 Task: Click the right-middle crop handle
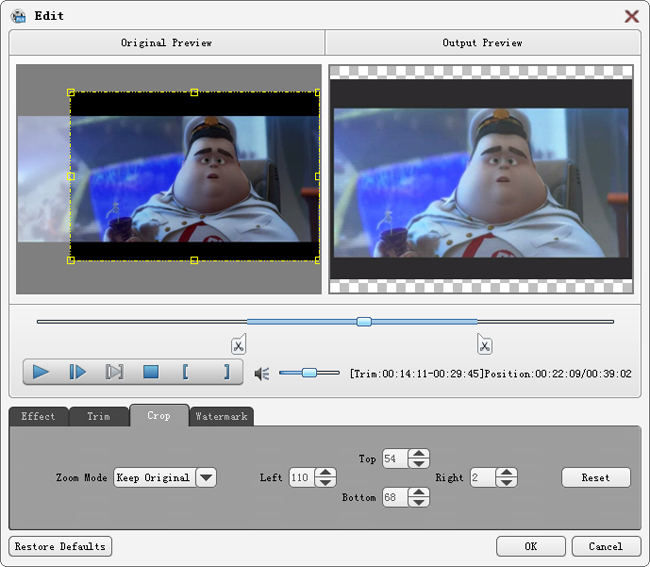click(318, 176)
